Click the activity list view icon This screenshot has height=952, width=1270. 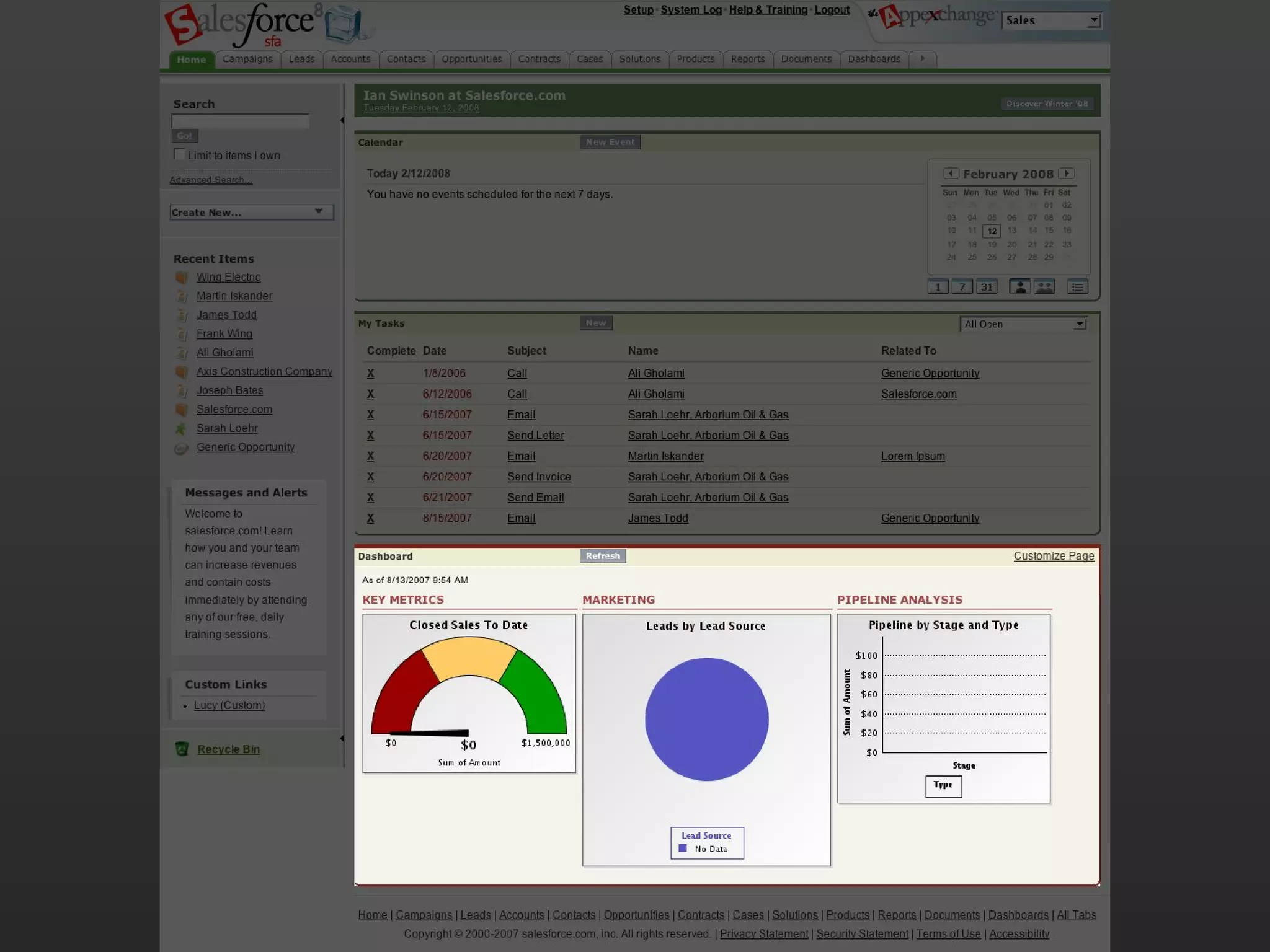tap(1077, 287)
